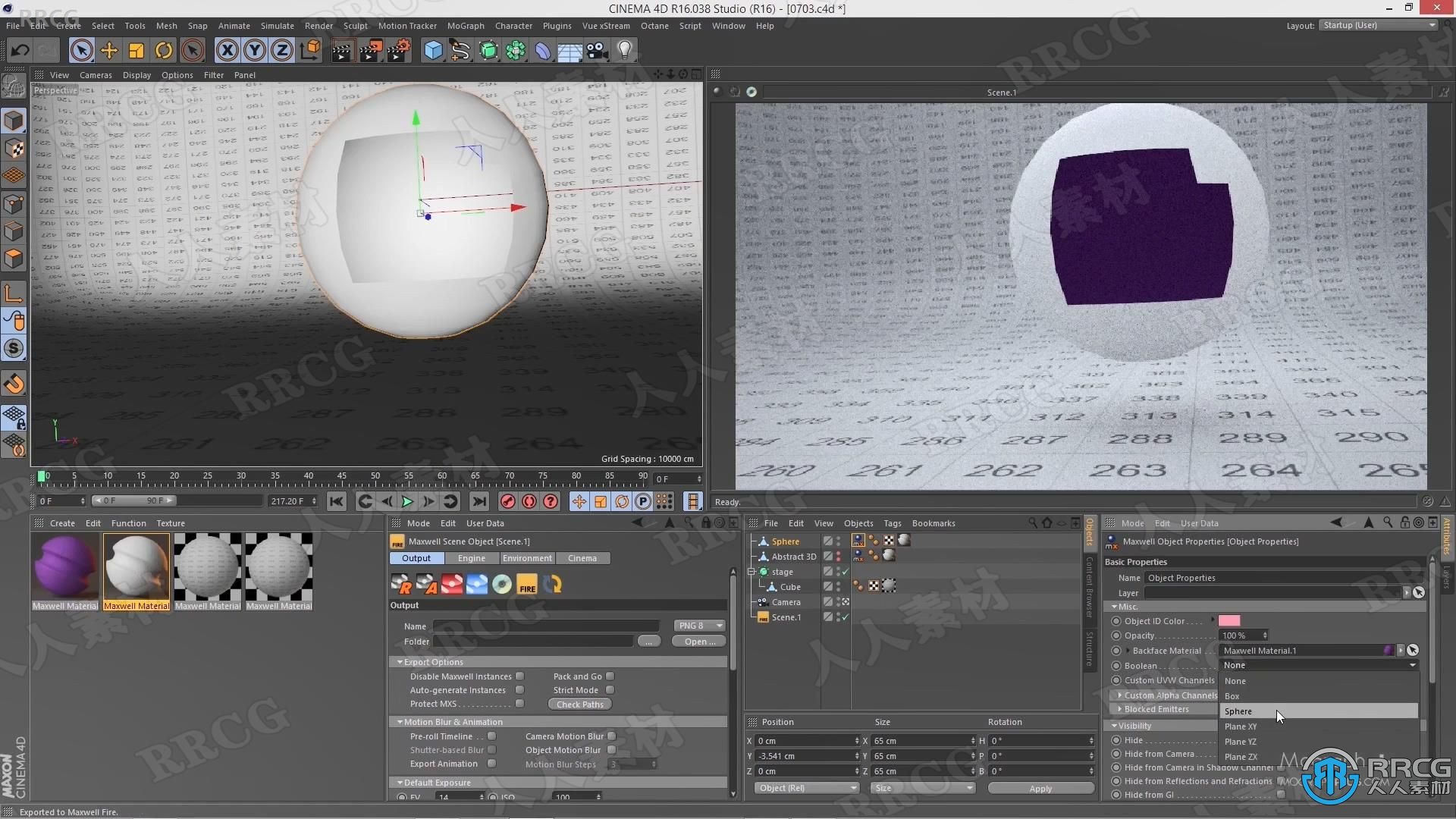1456x819 pixels.
Task: Select the Abstract 3D object row
Action: pyautogui.click(x=793, y=557)
